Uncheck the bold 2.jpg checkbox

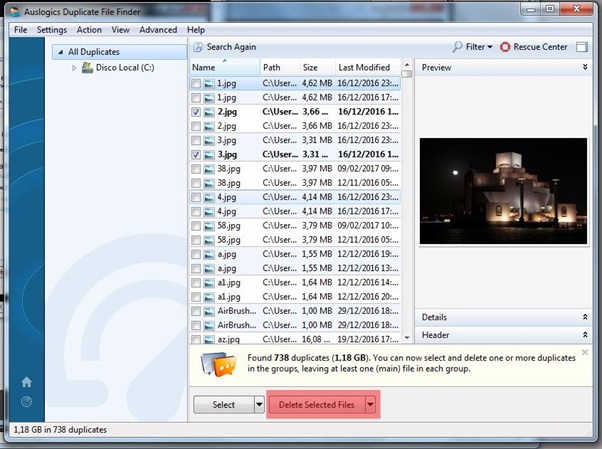point(196,112)
